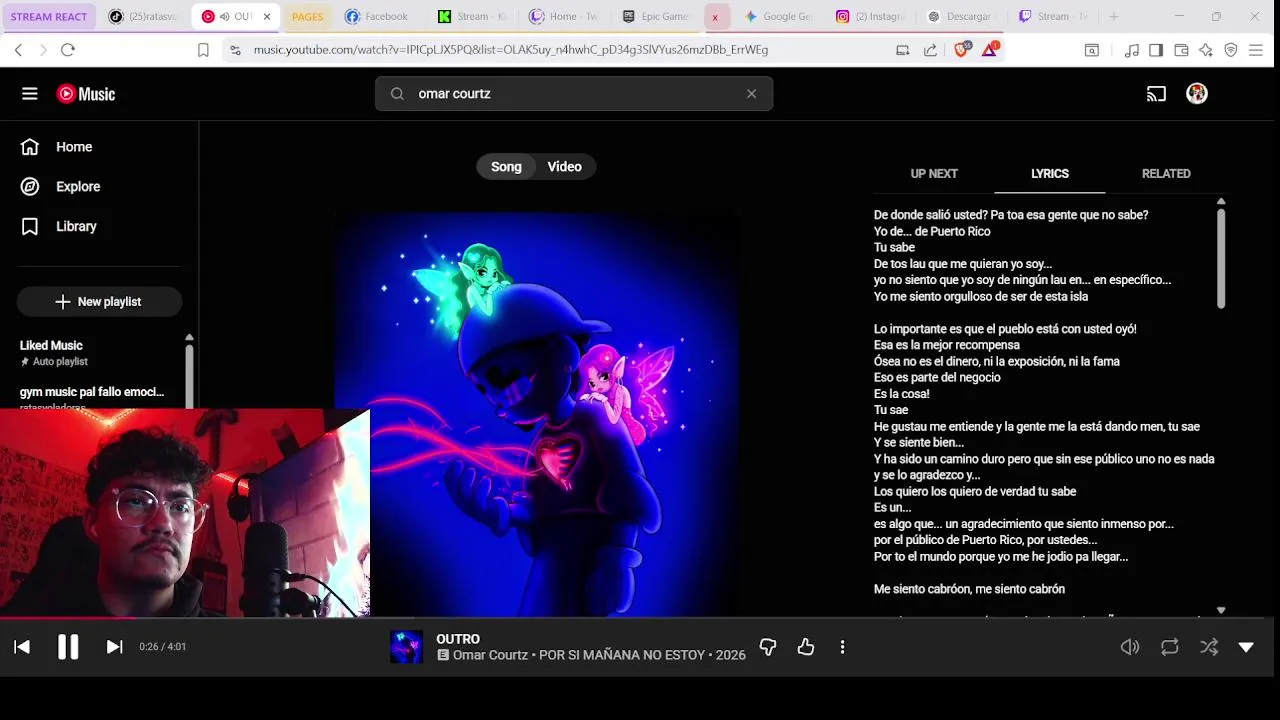Open a new browser tab
The width and height of the screenshot is (1280, 720).
pyautogui.click(x=1113, y=17)
